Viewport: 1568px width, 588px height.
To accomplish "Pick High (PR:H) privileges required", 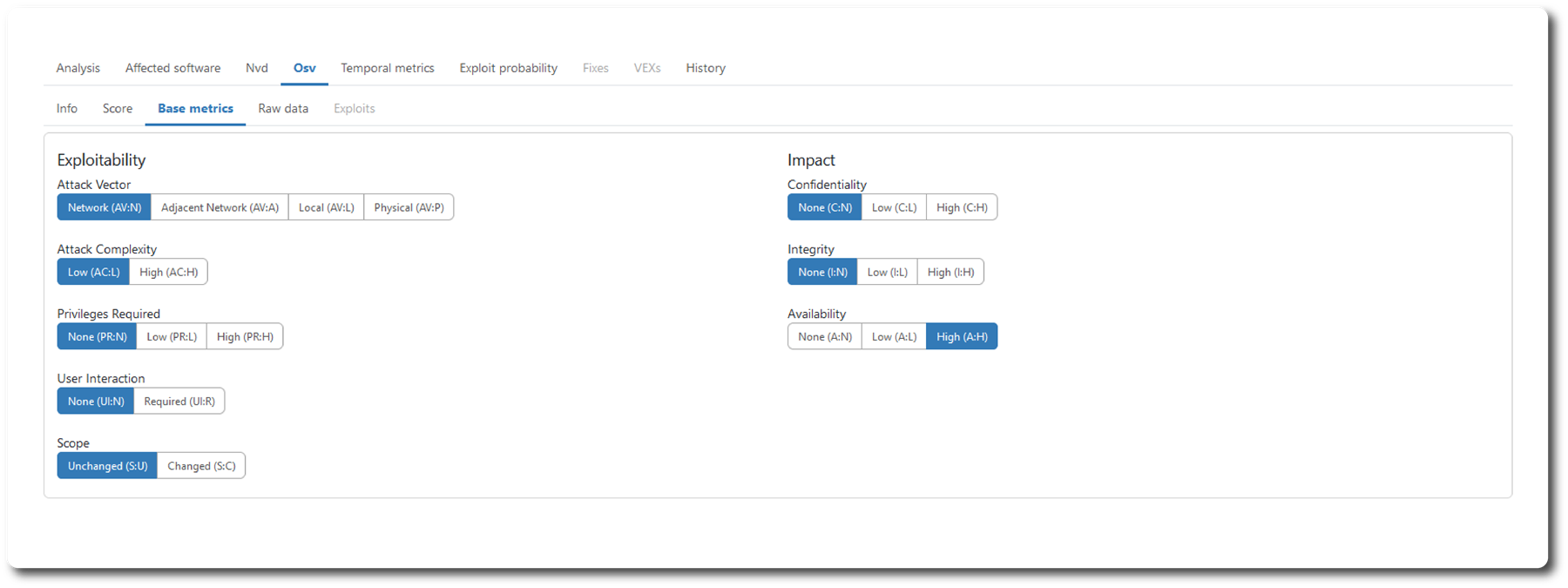I will [245, 336].
